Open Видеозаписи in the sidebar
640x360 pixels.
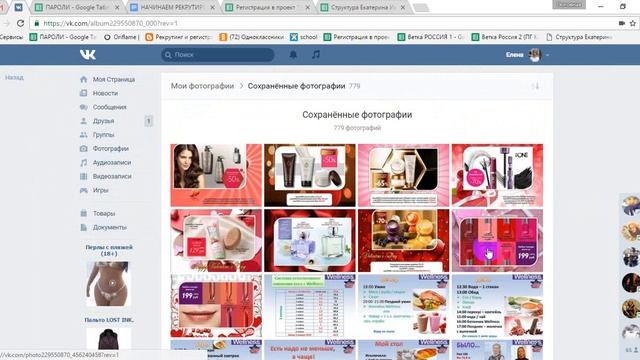click(x=112, y=176)
